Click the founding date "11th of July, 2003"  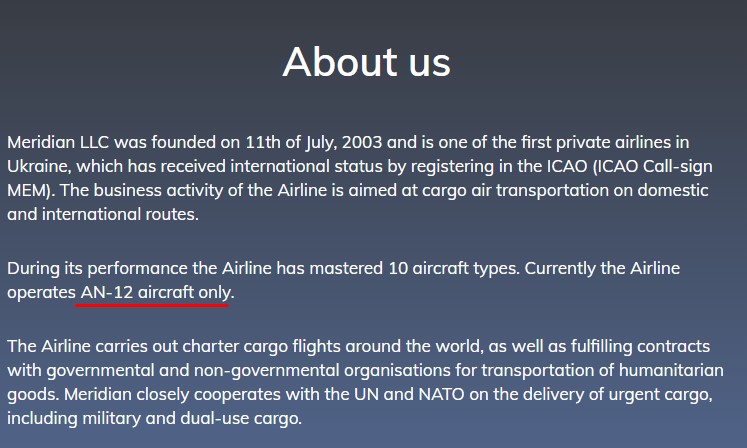pyautogui.click(x=312, y=142)
